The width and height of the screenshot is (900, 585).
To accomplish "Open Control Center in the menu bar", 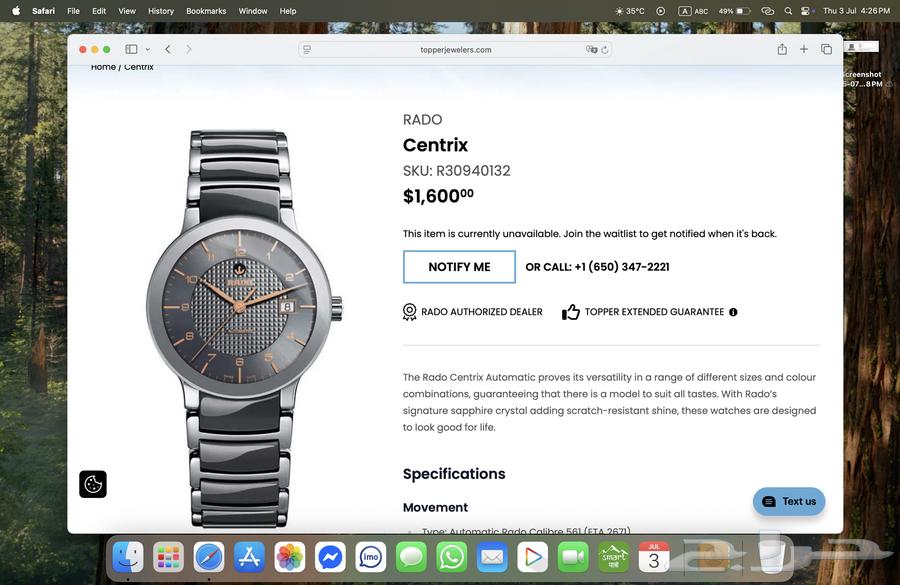I will (x=806, y=11).
